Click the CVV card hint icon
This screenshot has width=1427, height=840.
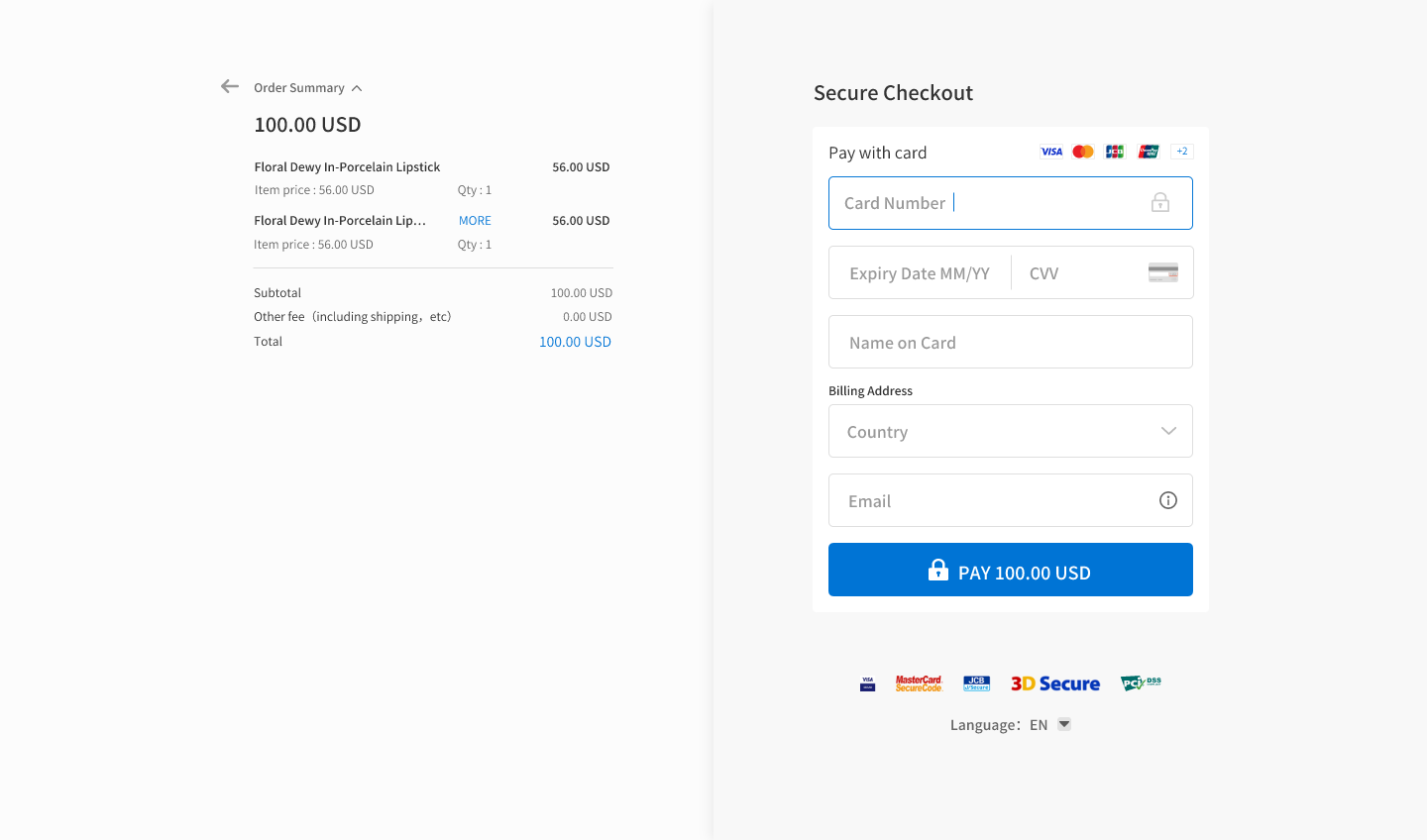tap(1163, 272)
